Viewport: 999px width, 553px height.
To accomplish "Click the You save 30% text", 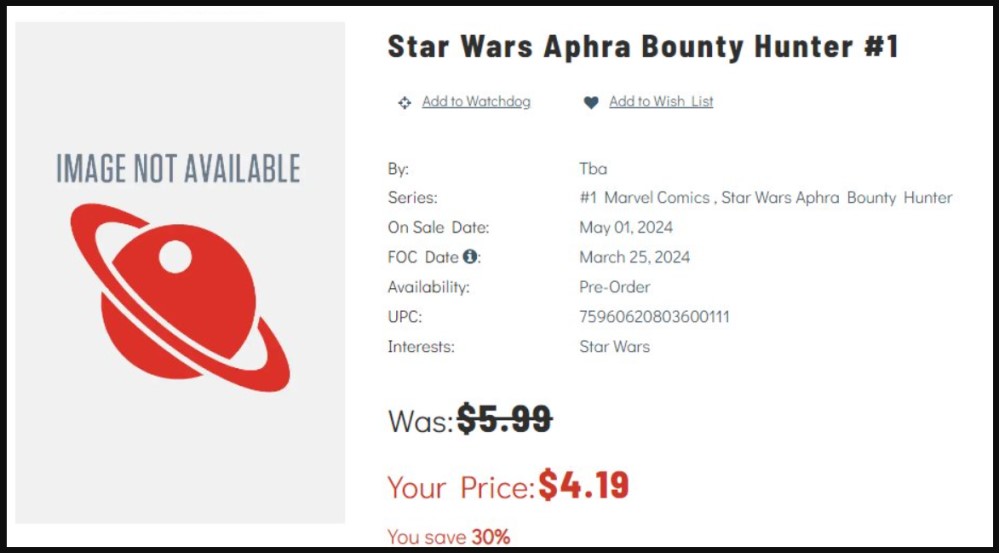I will [448, 537].
